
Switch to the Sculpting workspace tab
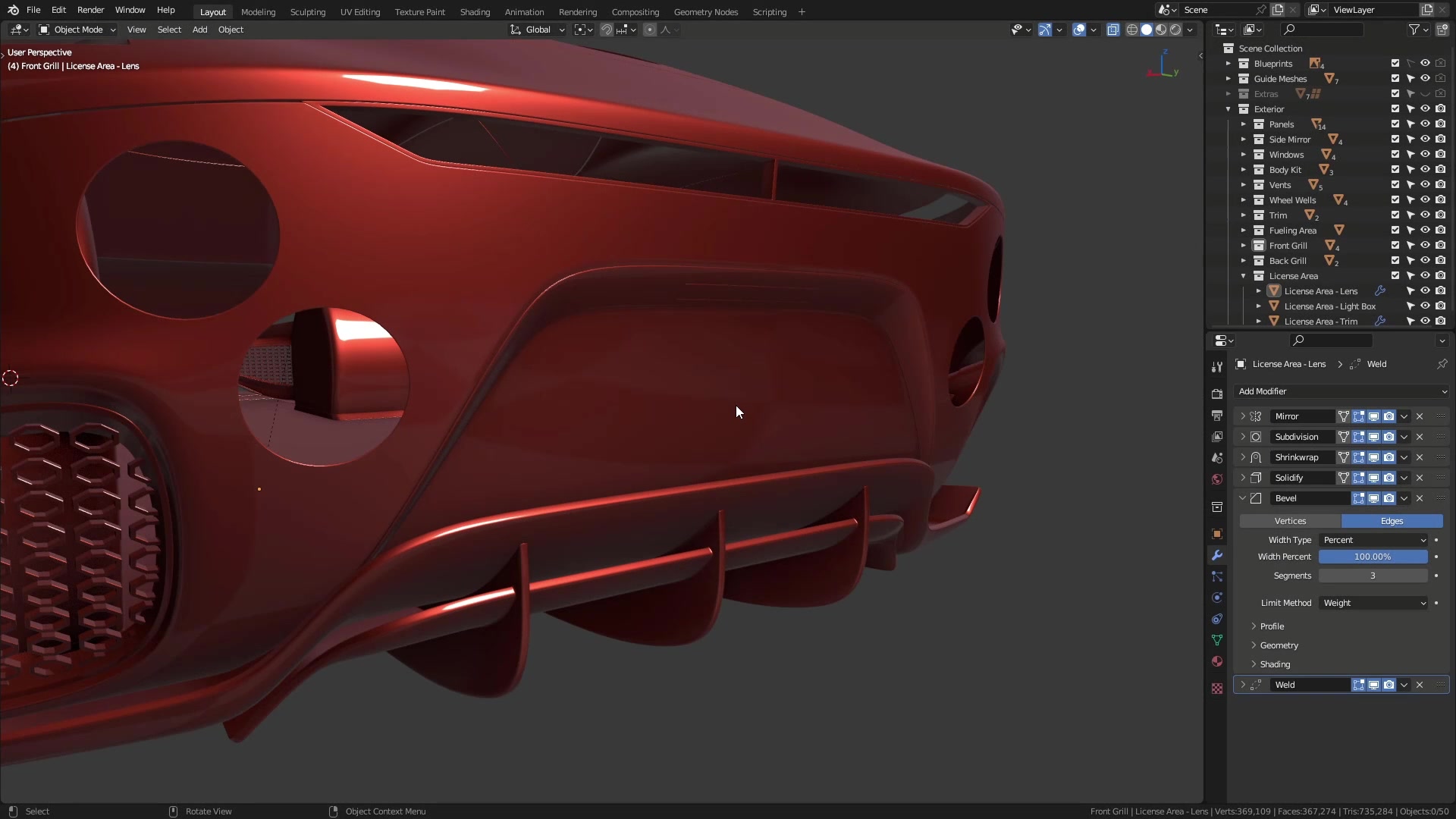point(307,12)
